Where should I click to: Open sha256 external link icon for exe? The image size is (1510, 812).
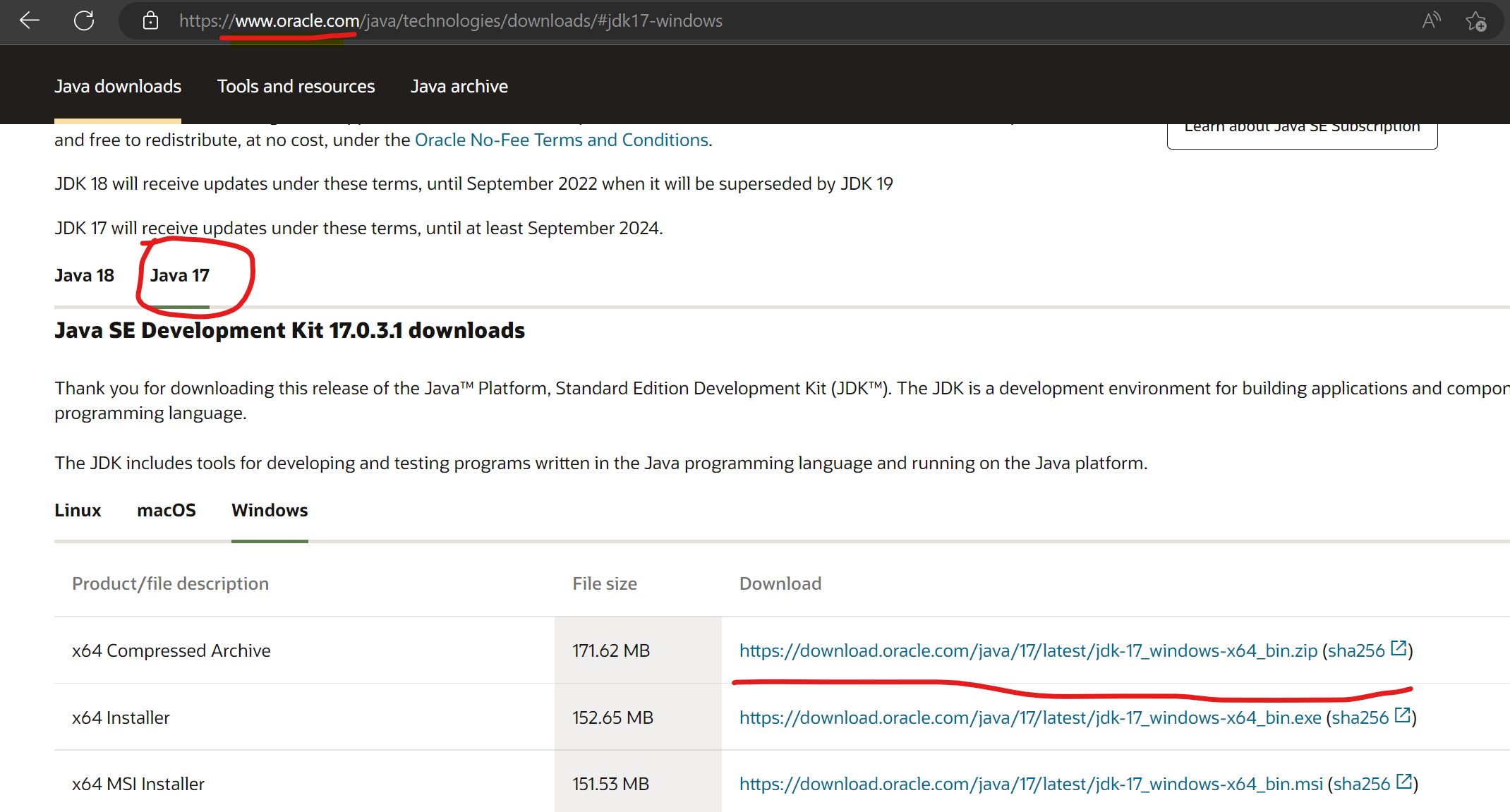click(x=1402, y=715)
